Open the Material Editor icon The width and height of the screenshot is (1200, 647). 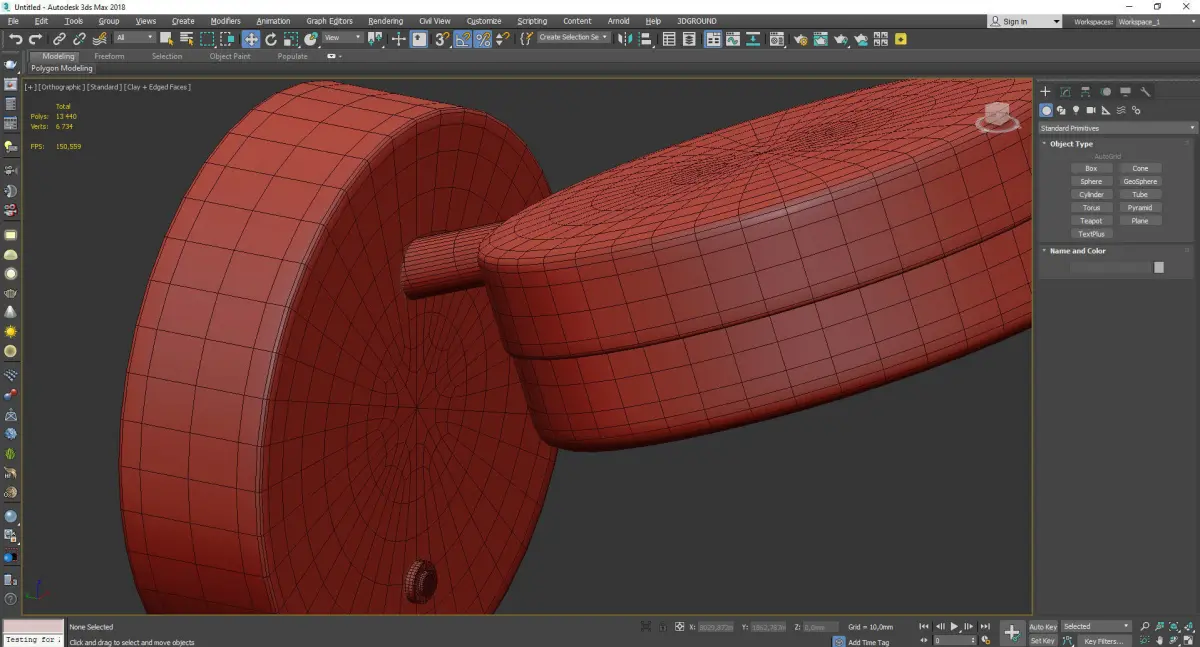click(776, 39)
